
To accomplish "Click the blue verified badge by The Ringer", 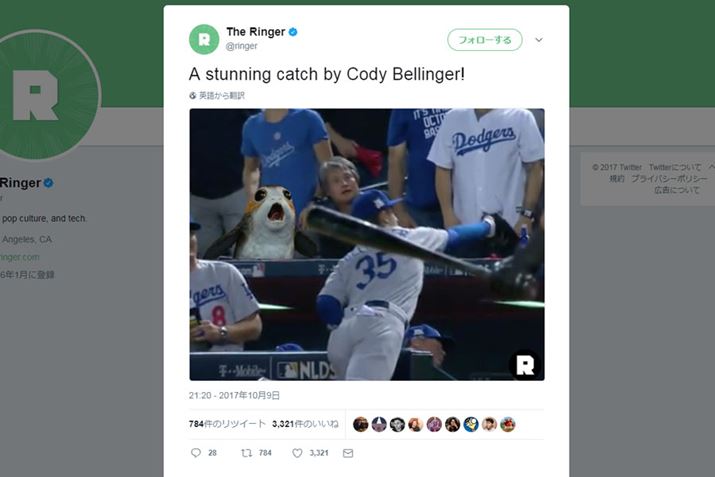I will (293, 32).
